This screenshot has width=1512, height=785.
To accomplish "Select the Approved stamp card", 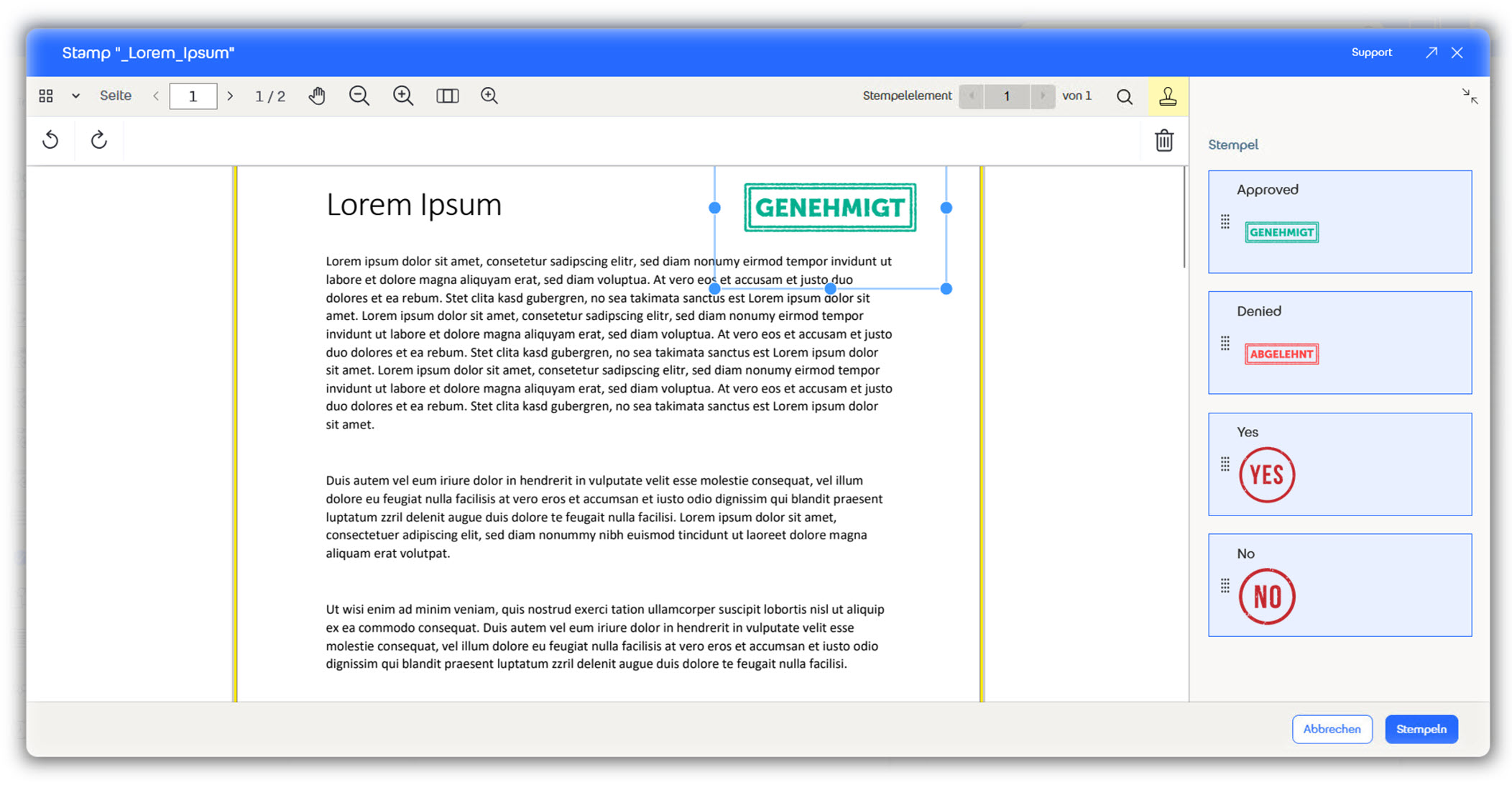I will click(1340, 221).
